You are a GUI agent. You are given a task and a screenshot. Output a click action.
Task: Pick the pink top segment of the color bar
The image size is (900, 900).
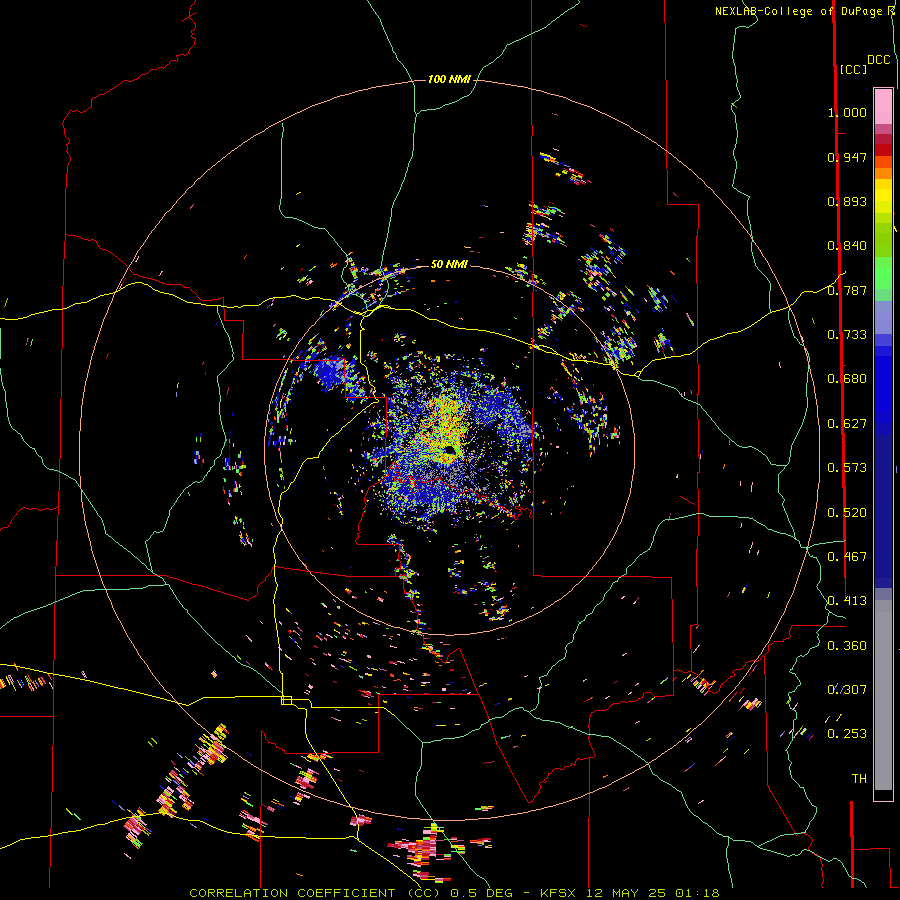[x=883, y=107]
